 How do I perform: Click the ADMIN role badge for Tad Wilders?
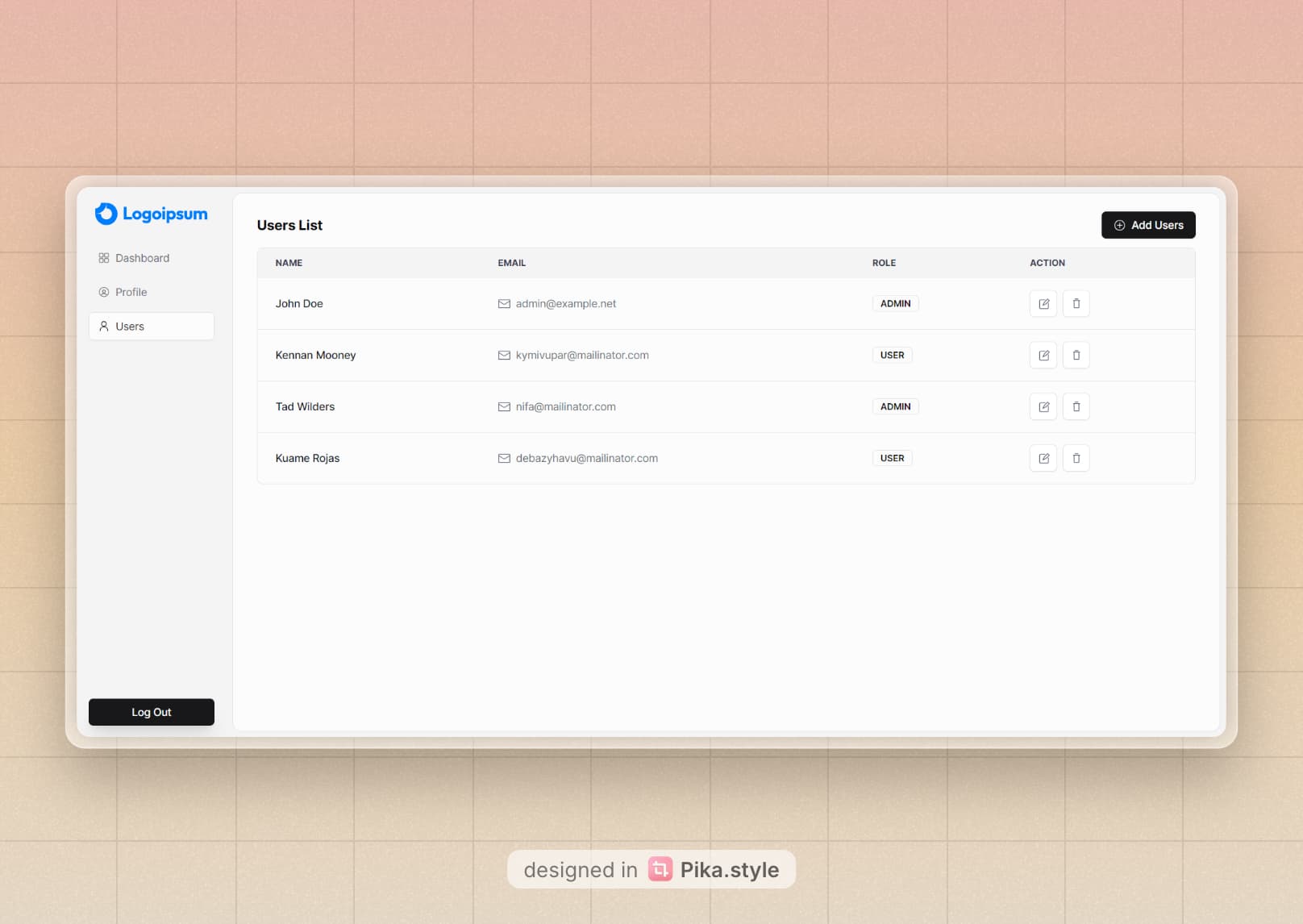click(895, 406)
